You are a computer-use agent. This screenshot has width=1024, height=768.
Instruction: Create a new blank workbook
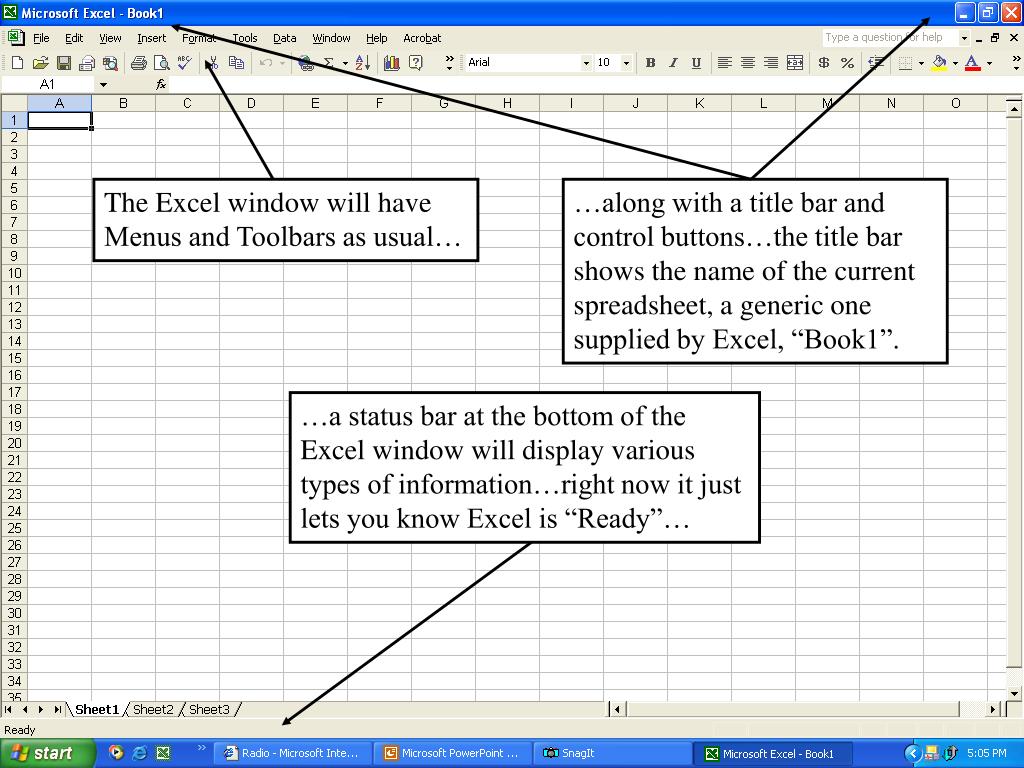tap(18, 63)
